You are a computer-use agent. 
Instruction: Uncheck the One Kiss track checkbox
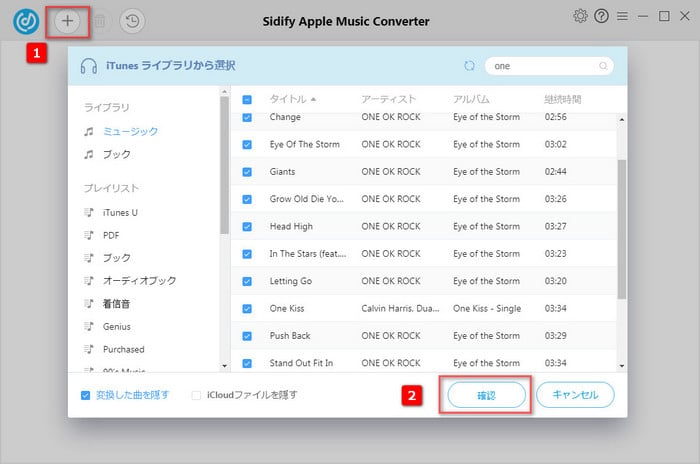coord(247,309)
